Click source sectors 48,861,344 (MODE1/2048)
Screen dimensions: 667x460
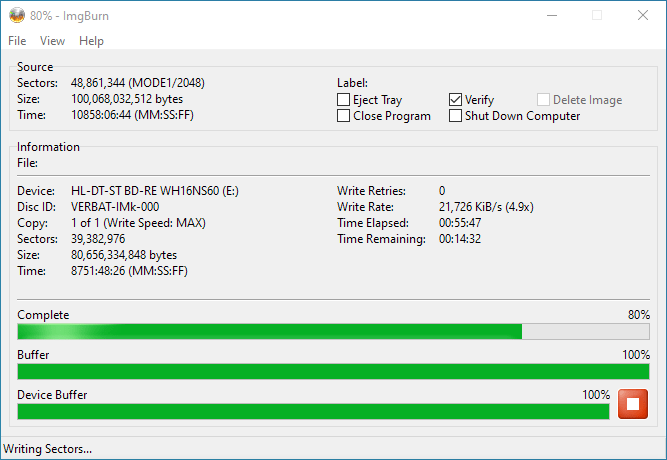tap(138, 83)
